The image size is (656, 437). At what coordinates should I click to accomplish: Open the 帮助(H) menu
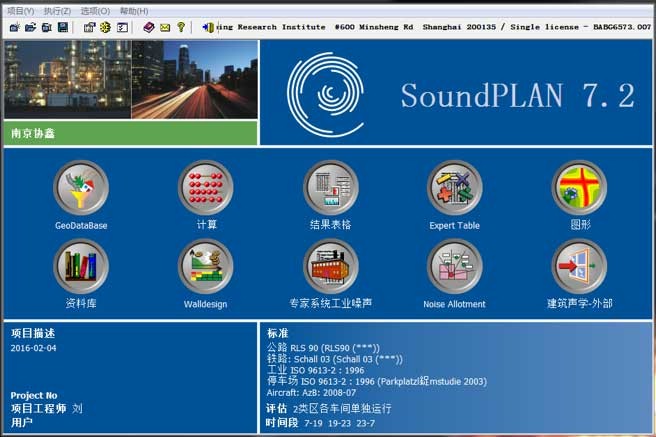134,10
